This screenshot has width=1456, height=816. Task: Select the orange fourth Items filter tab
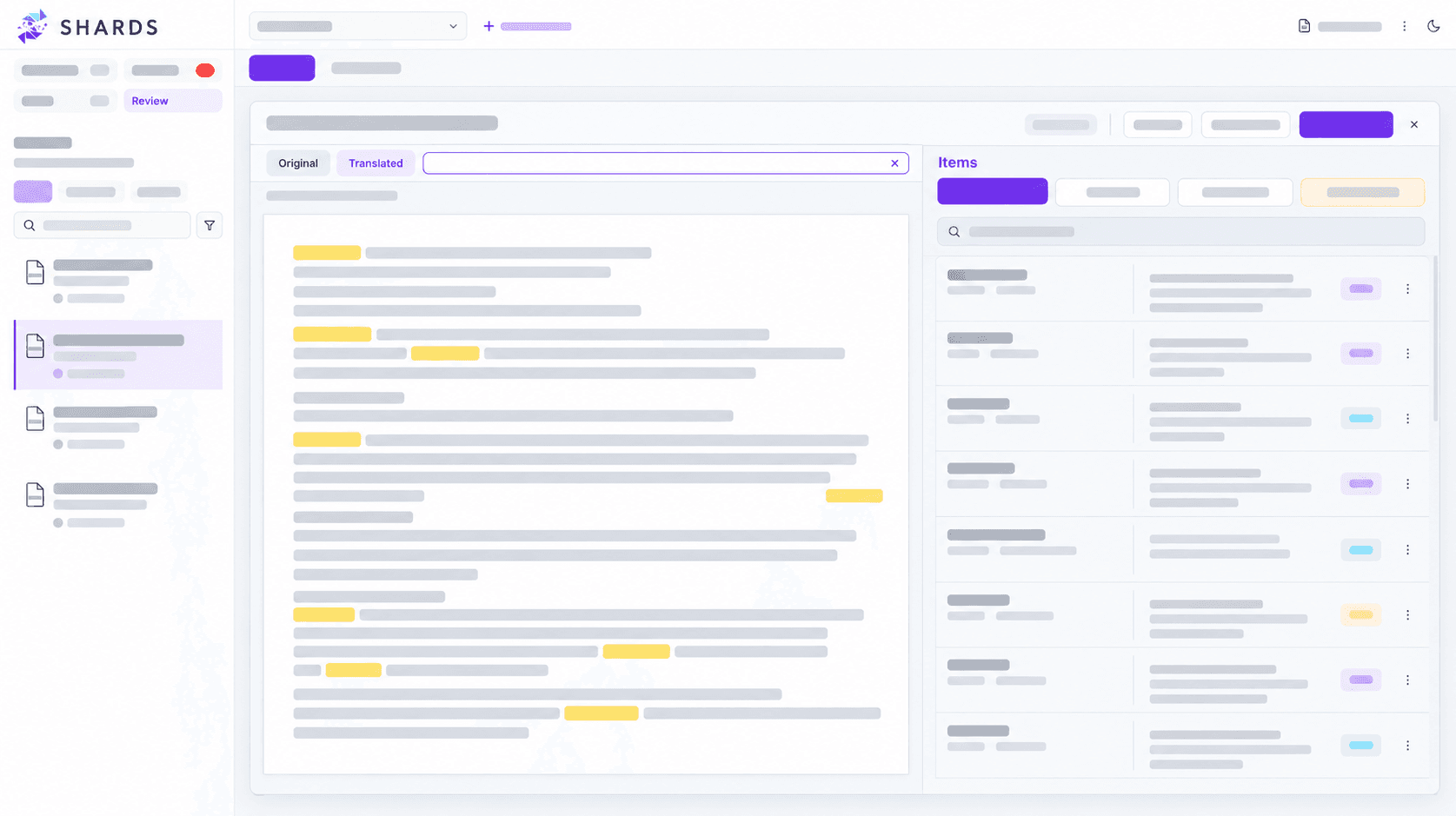1363,192
